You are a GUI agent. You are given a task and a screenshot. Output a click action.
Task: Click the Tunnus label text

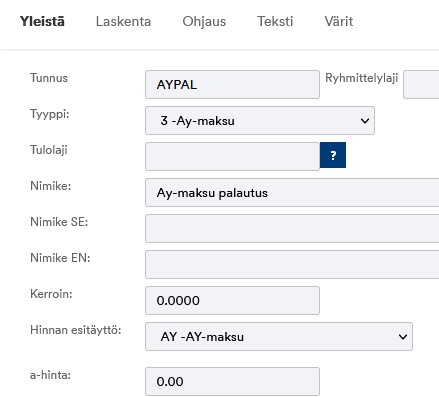click(49, 78)
